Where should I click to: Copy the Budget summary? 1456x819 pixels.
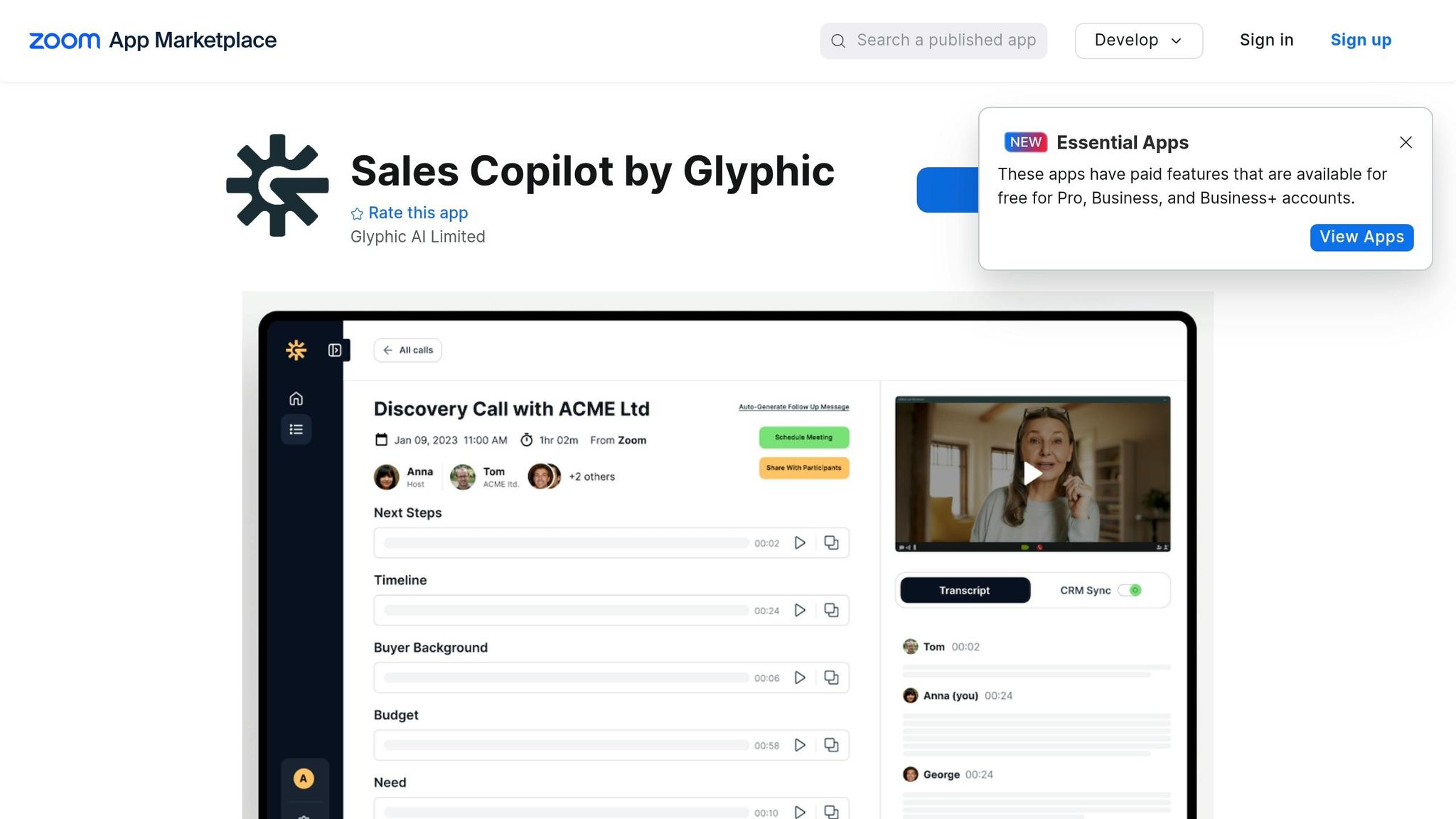click(831, 745)
